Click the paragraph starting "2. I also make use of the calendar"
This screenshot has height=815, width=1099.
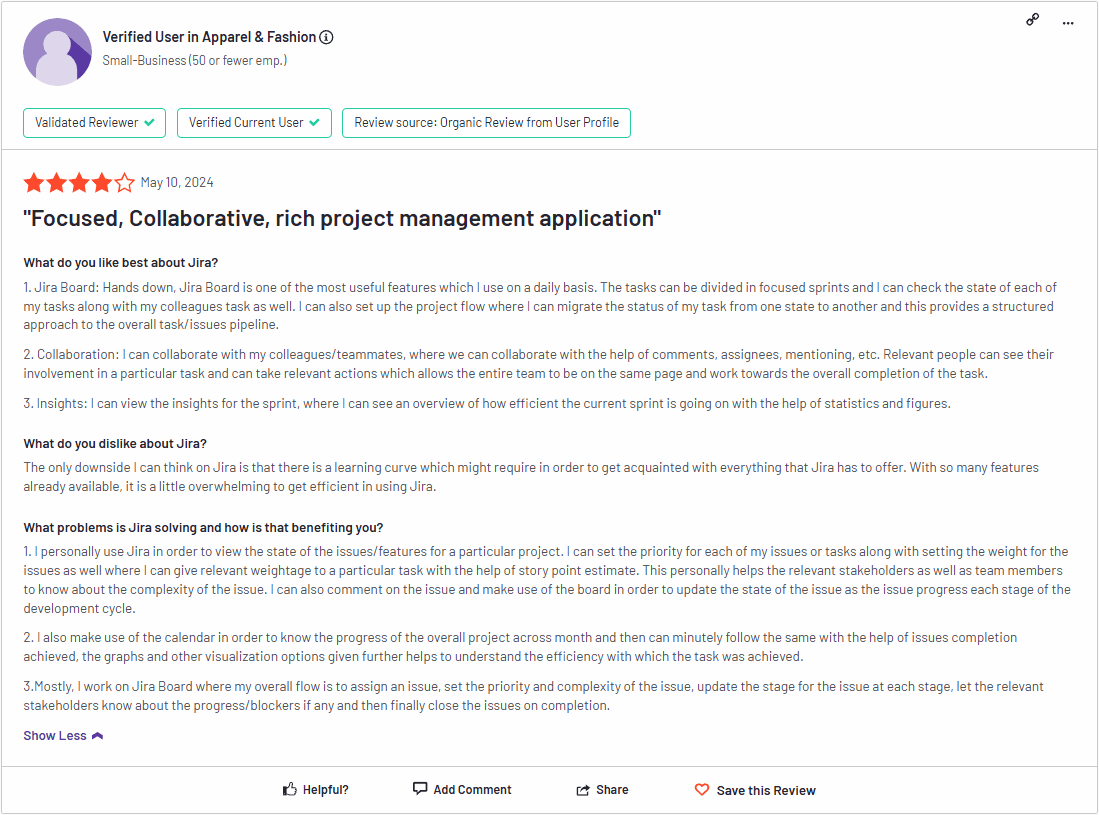(520, 647)
